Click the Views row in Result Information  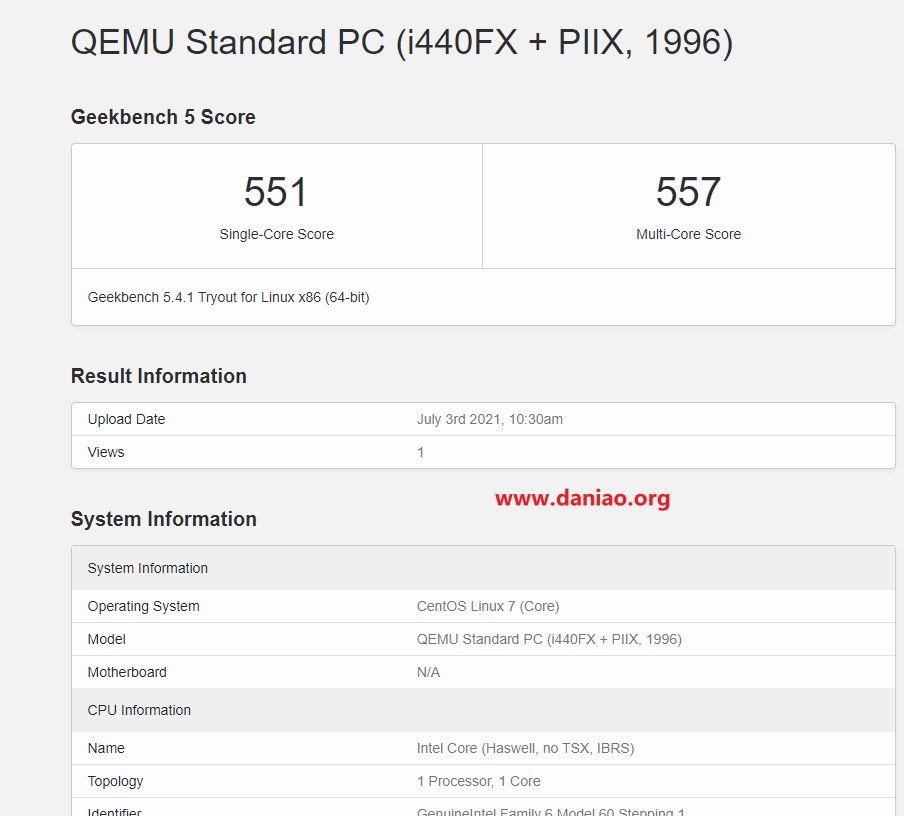pos(483,452)
